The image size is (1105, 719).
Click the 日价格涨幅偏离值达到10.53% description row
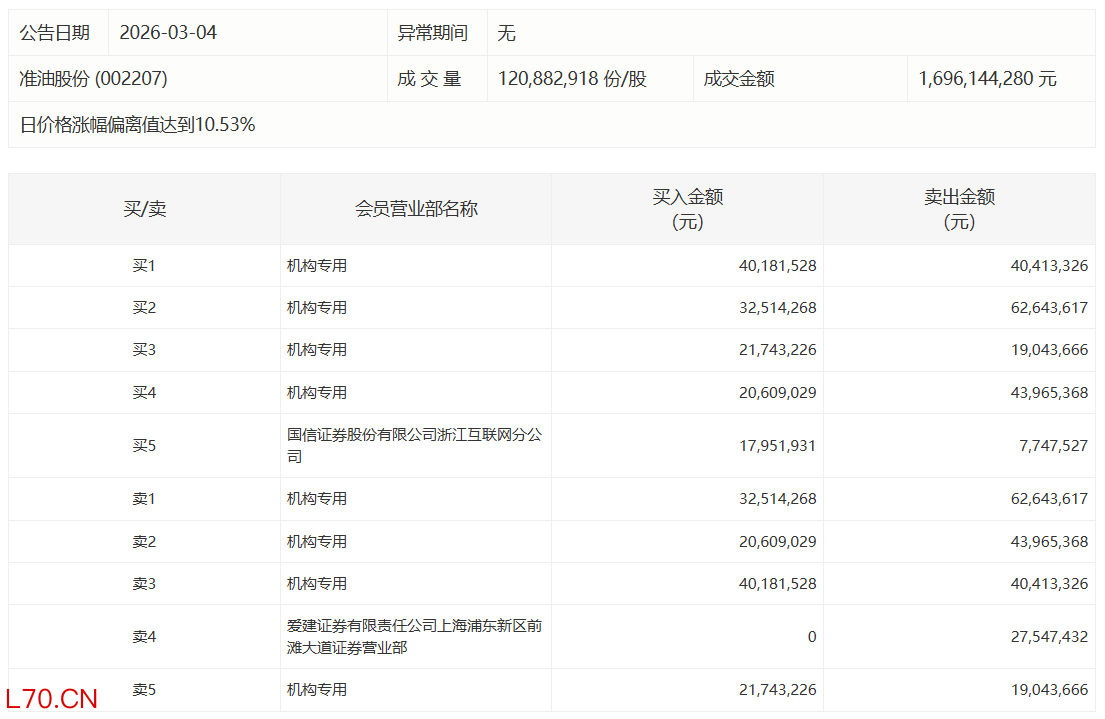coord(137,125)
